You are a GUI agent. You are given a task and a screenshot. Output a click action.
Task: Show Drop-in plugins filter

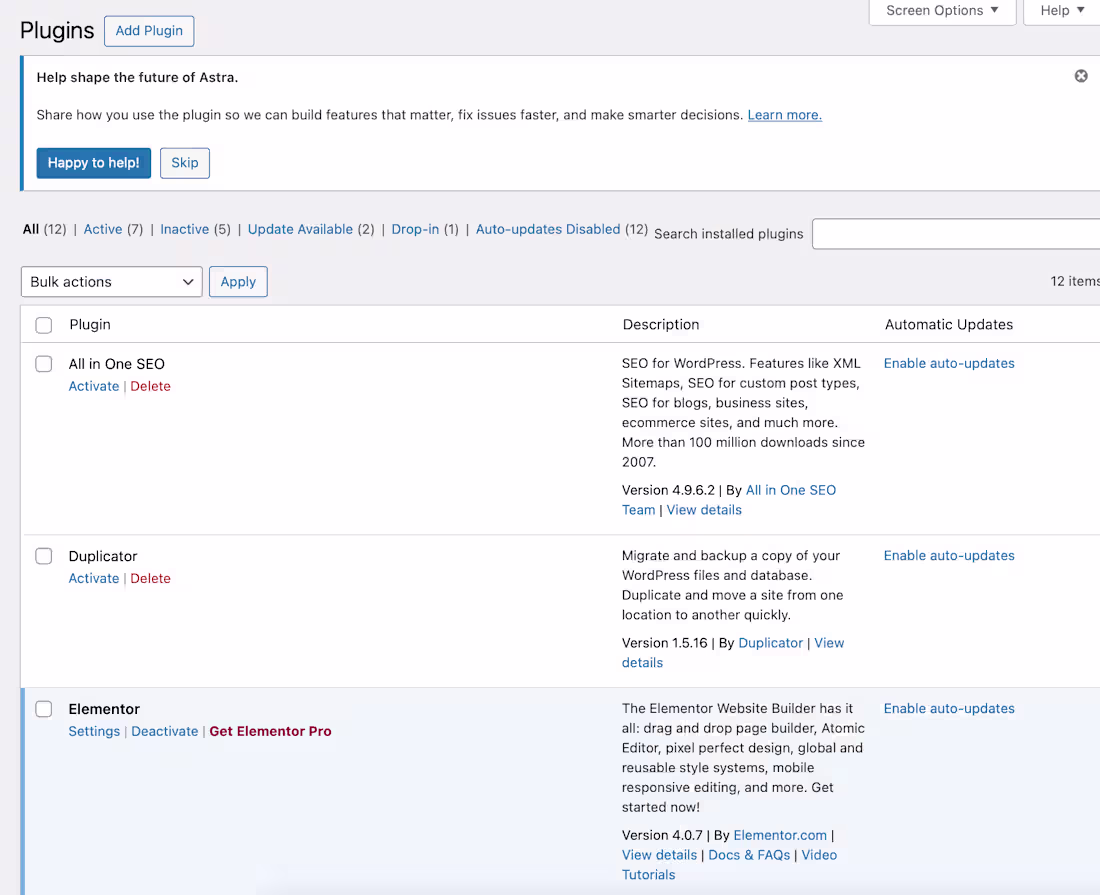click(415, 229)
